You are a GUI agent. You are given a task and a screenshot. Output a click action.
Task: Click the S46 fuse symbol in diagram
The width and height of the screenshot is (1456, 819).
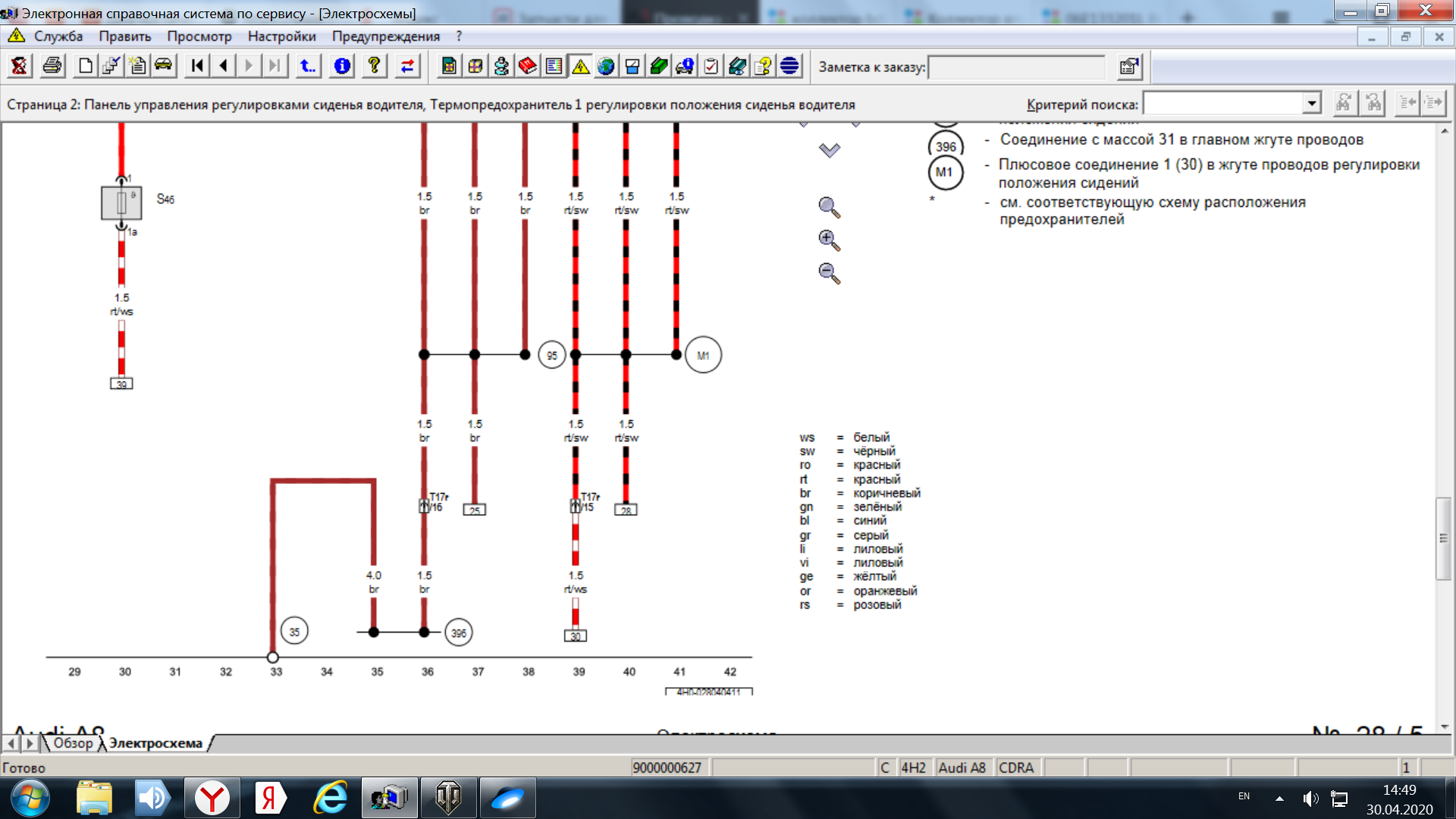pos(121,202)
